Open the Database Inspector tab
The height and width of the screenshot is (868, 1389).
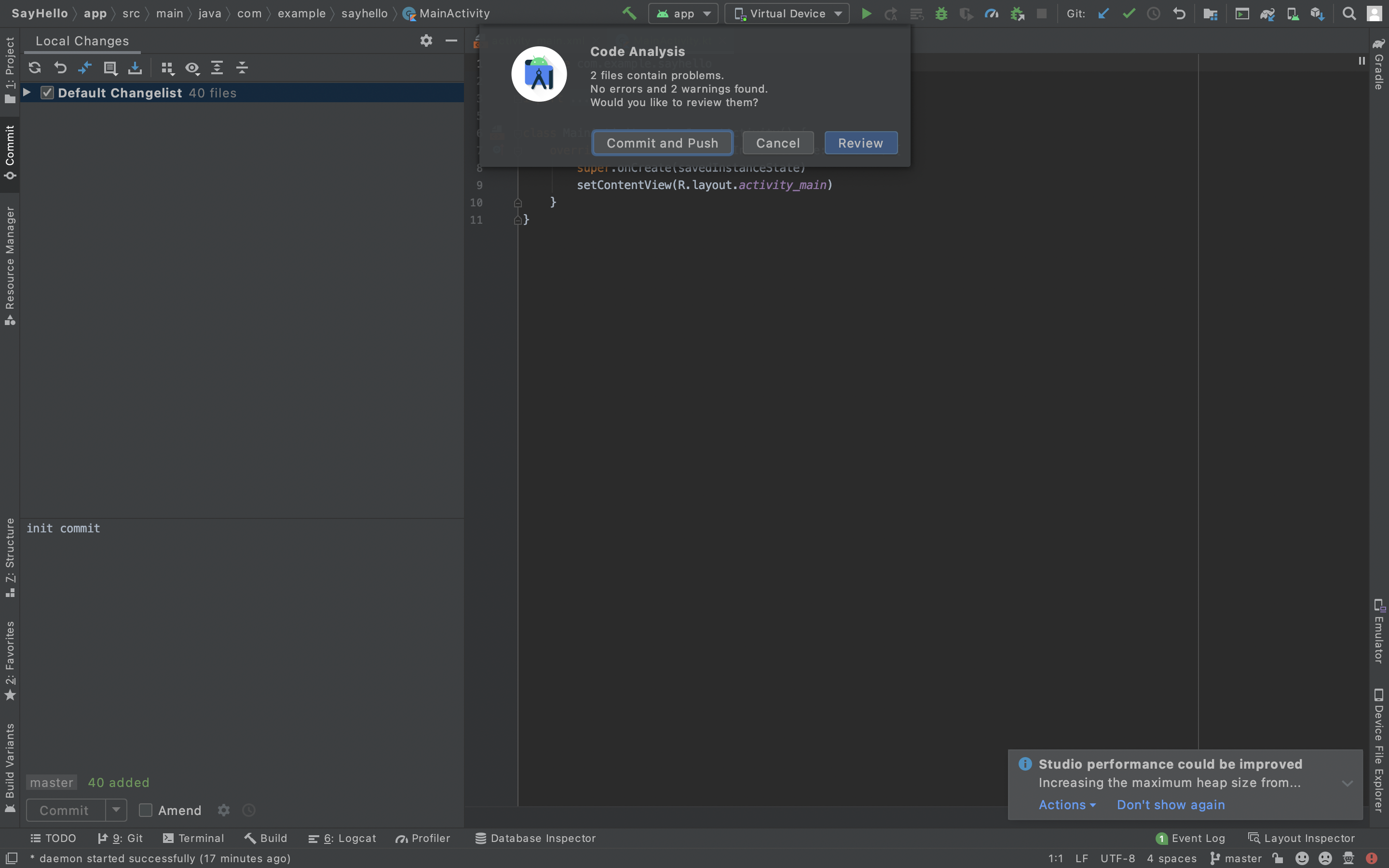point(535,838)
